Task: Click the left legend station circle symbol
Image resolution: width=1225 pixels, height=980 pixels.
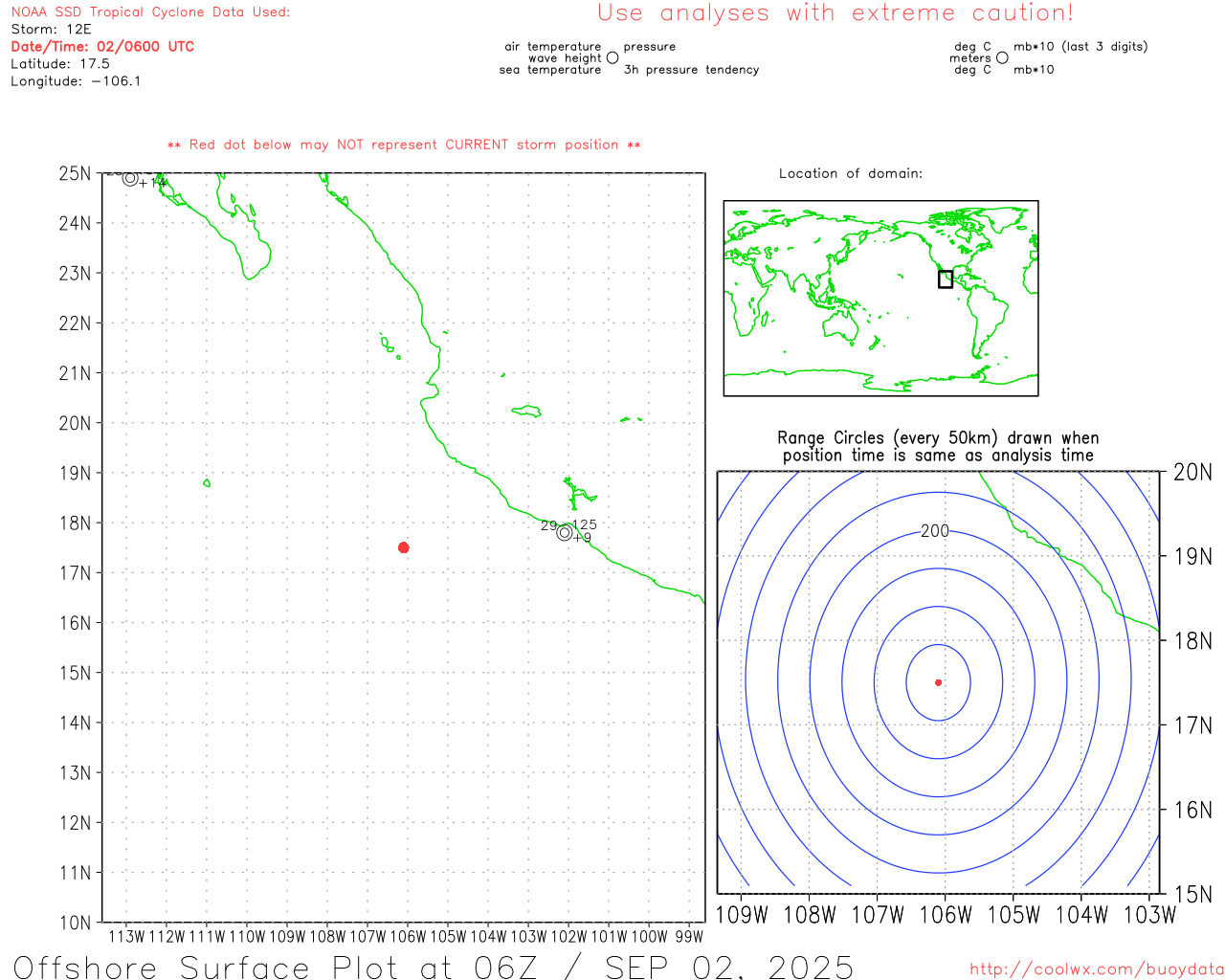Action: tap(612, 57)
